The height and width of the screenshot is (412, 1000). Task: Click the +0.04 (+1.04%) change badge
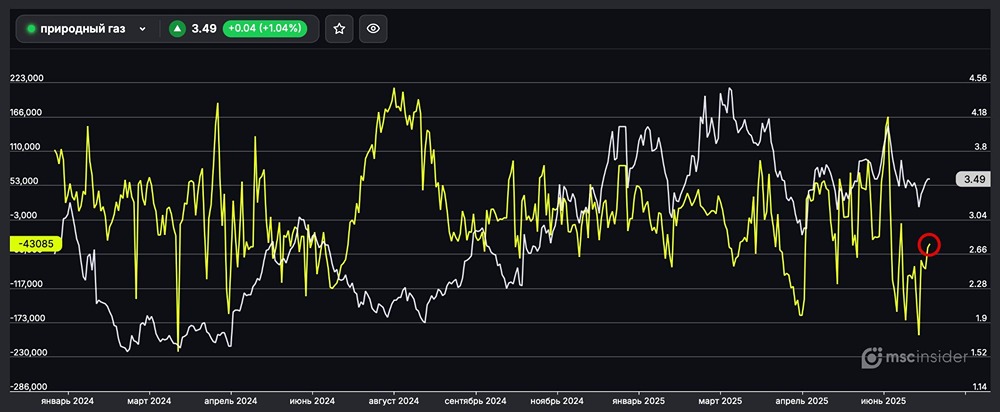pyautogui.click(x=267, y=29)
